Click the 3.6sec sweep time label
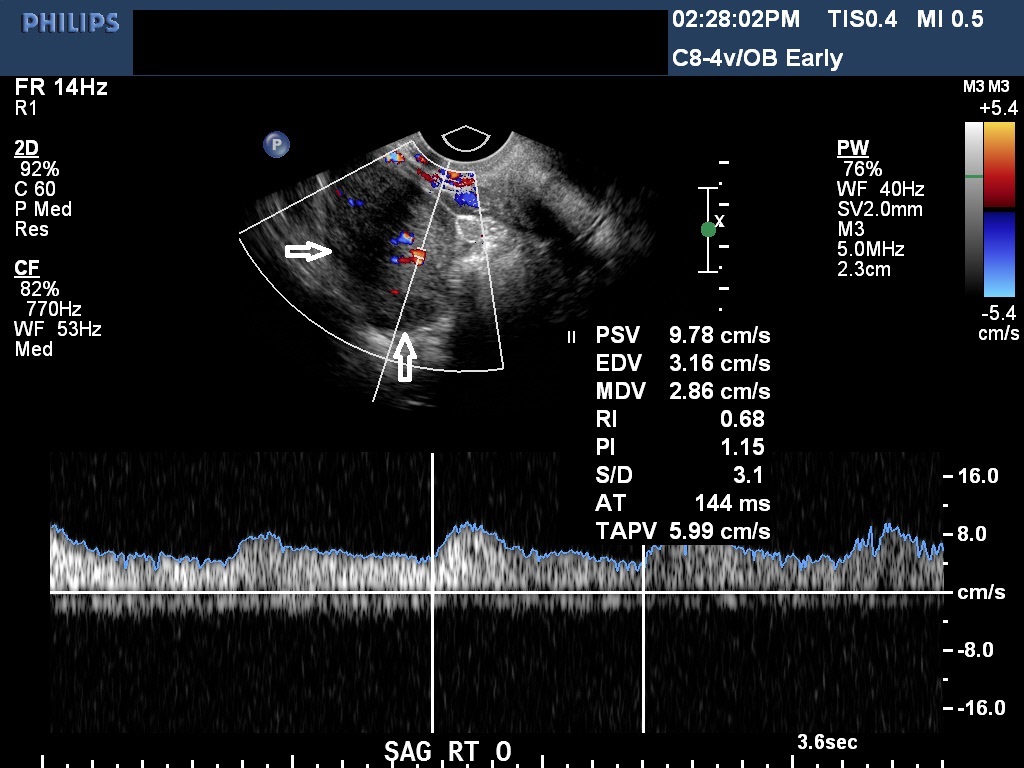The image size is (1024, 768). (x=826, y=743)
